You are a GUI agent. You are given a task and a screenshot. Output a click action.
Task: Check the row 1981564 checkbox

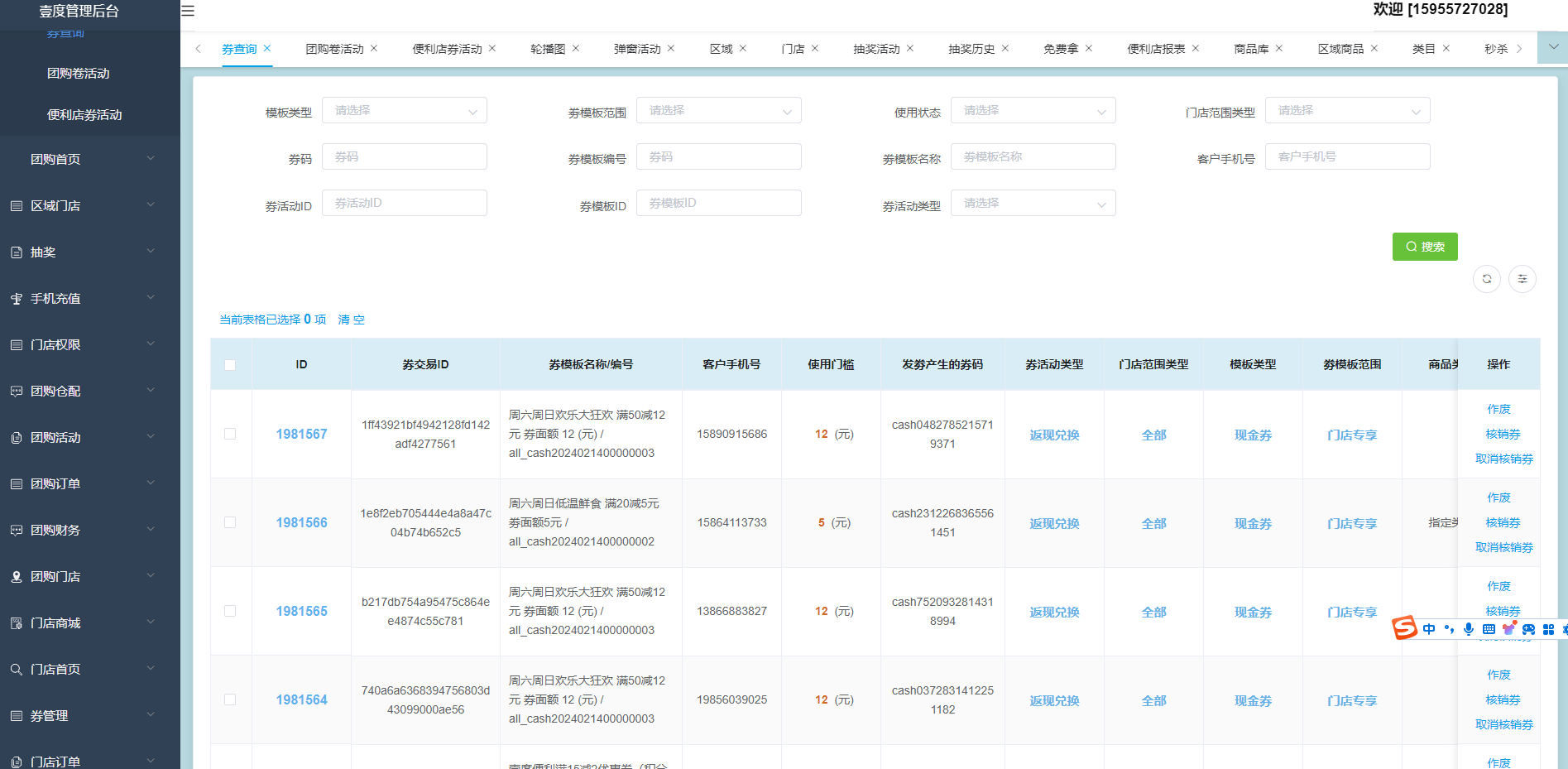pyautogui.click(x=230, y=699)
